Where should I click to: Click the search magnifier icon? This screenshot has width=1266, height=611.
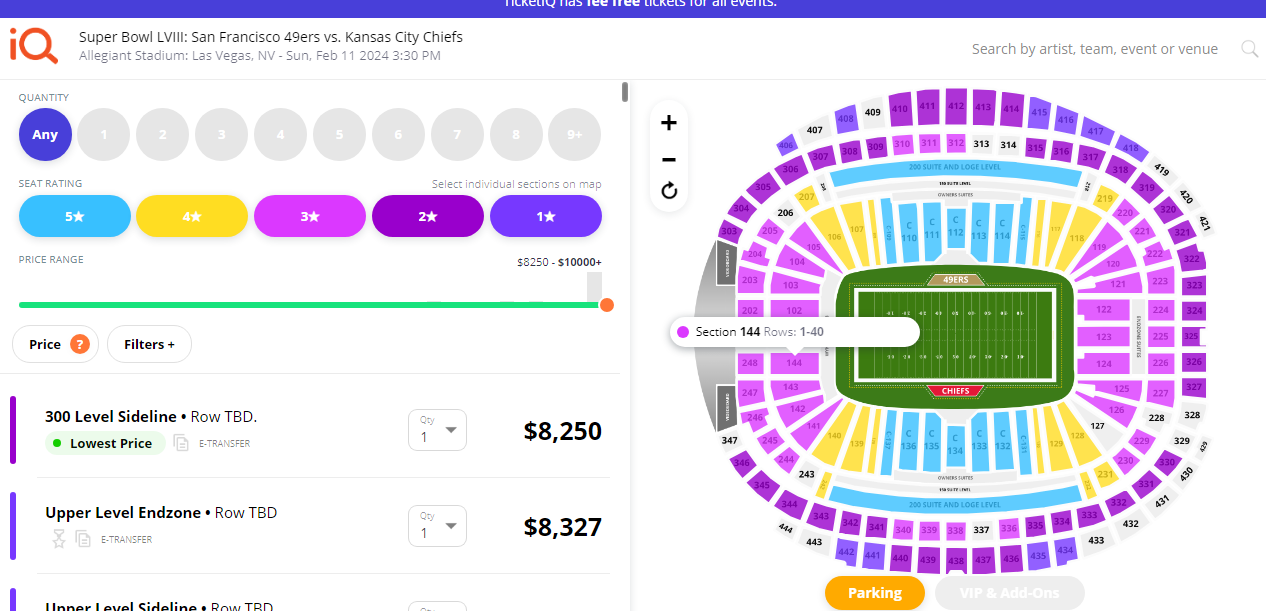click(x=1249, y=49)
